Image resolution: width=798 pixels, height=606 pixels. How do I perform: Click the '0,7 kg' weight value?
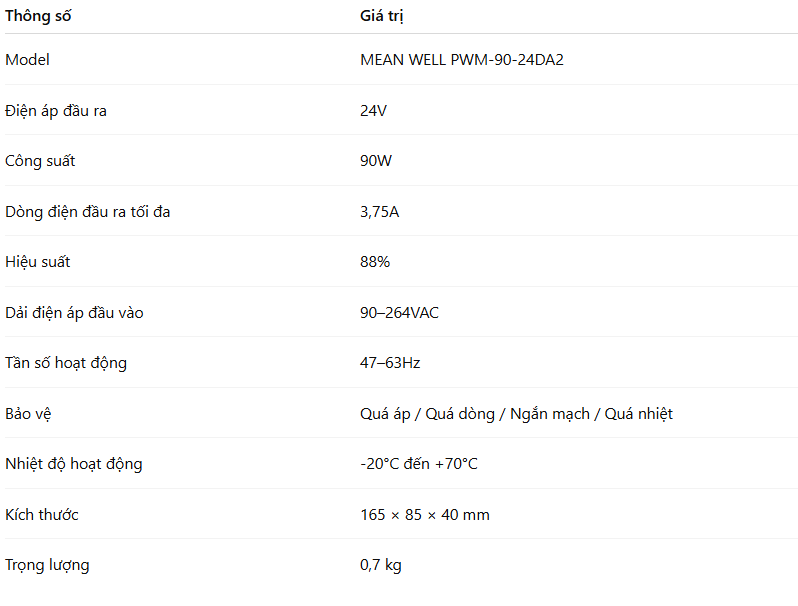click(381, 565)
